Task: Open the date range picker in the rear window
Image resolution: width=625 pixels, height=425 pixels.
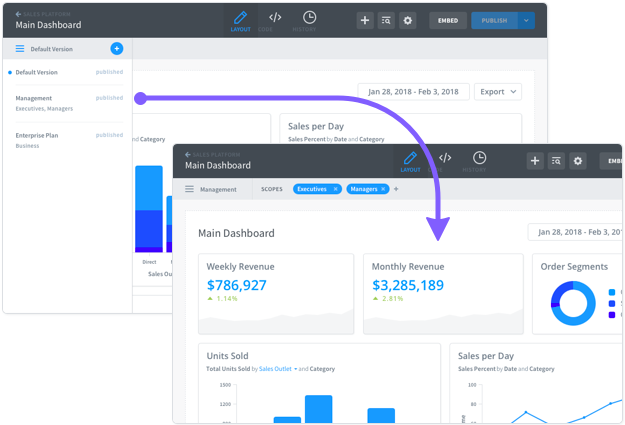Action: tap(413, 92)
